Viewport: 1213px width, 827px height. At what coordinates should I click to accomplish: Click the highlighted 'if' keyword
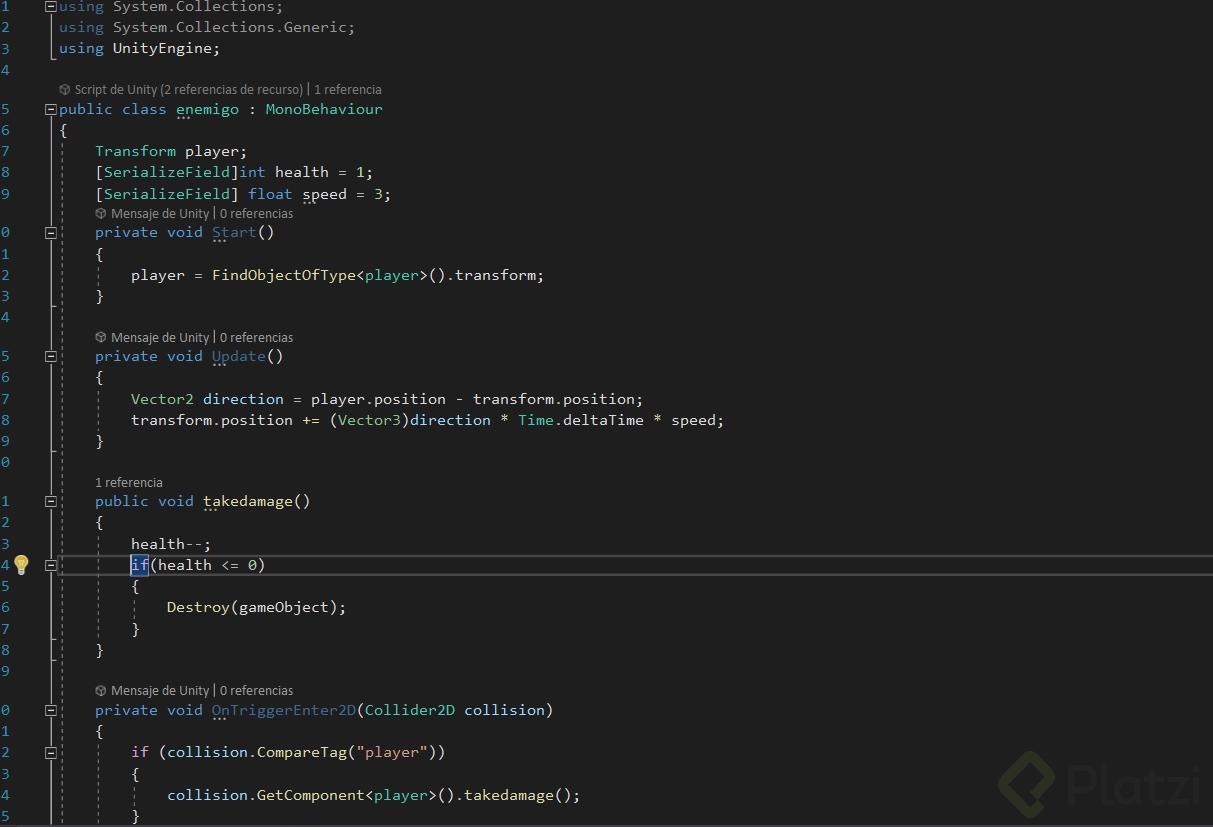click(140, 565)
